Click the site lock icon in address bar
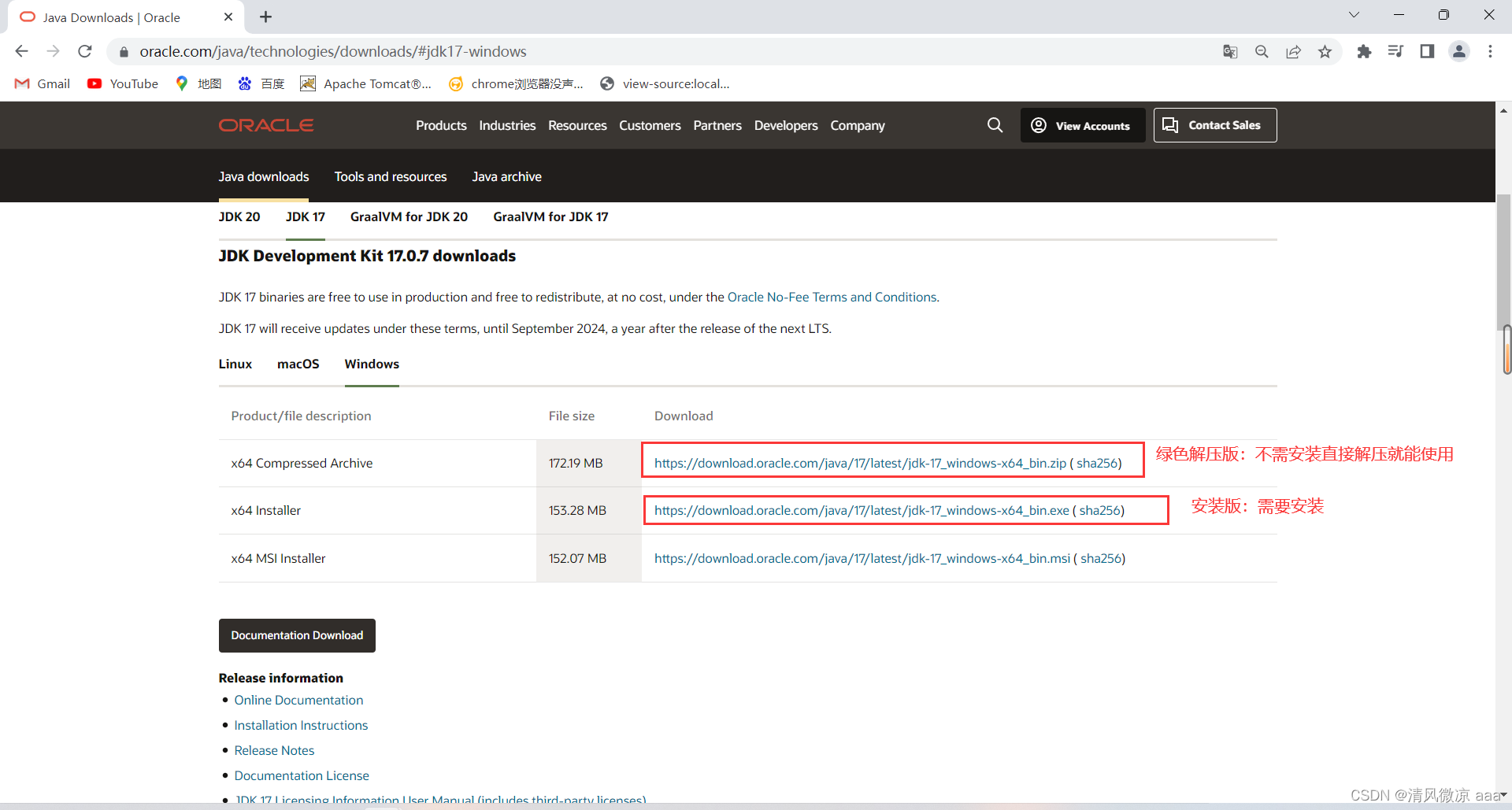This screenshot has height=810, width=1512. [x=123, y=52]
